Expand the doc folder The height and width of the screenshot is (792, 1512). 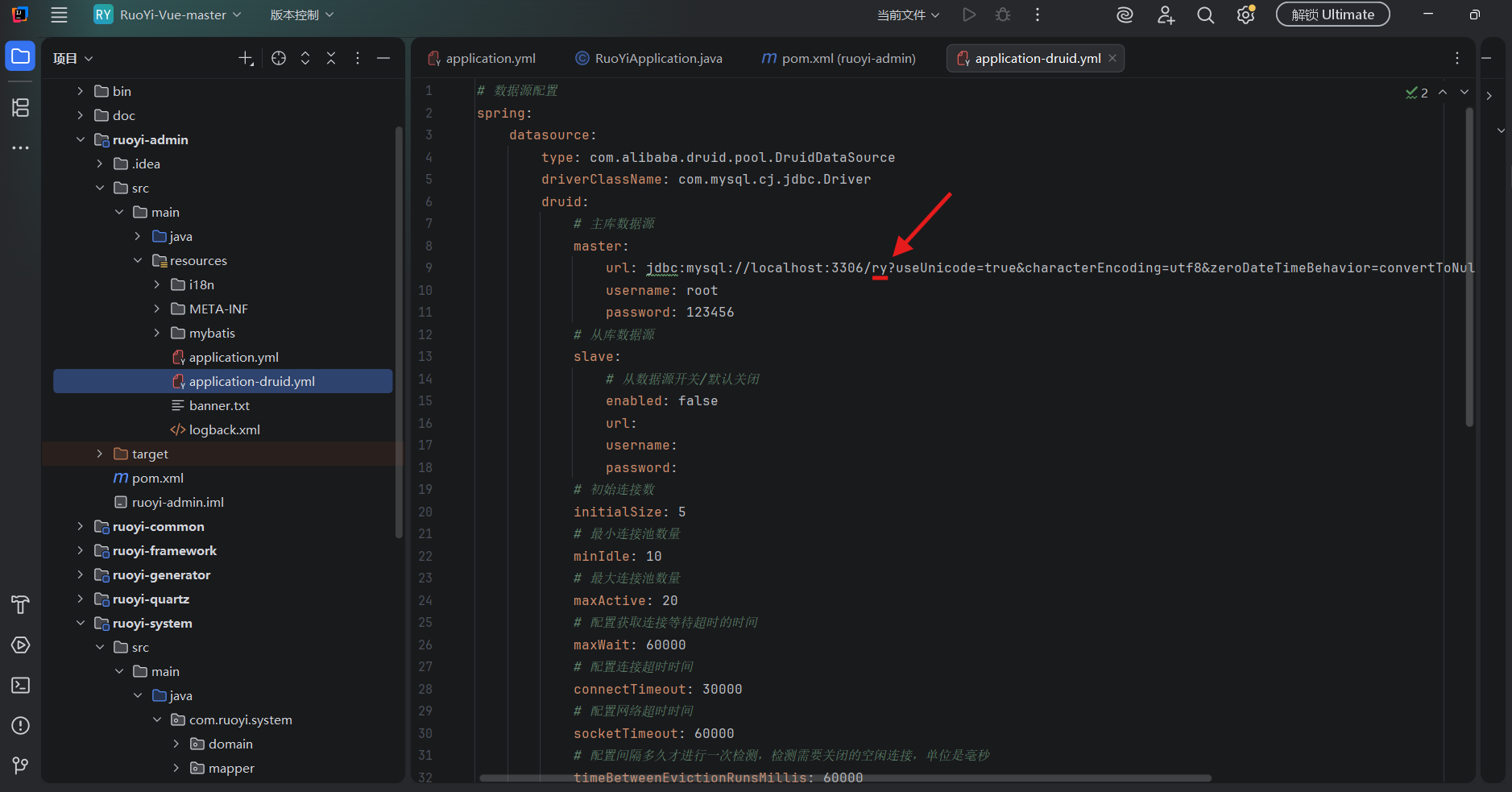pos(80,115)
